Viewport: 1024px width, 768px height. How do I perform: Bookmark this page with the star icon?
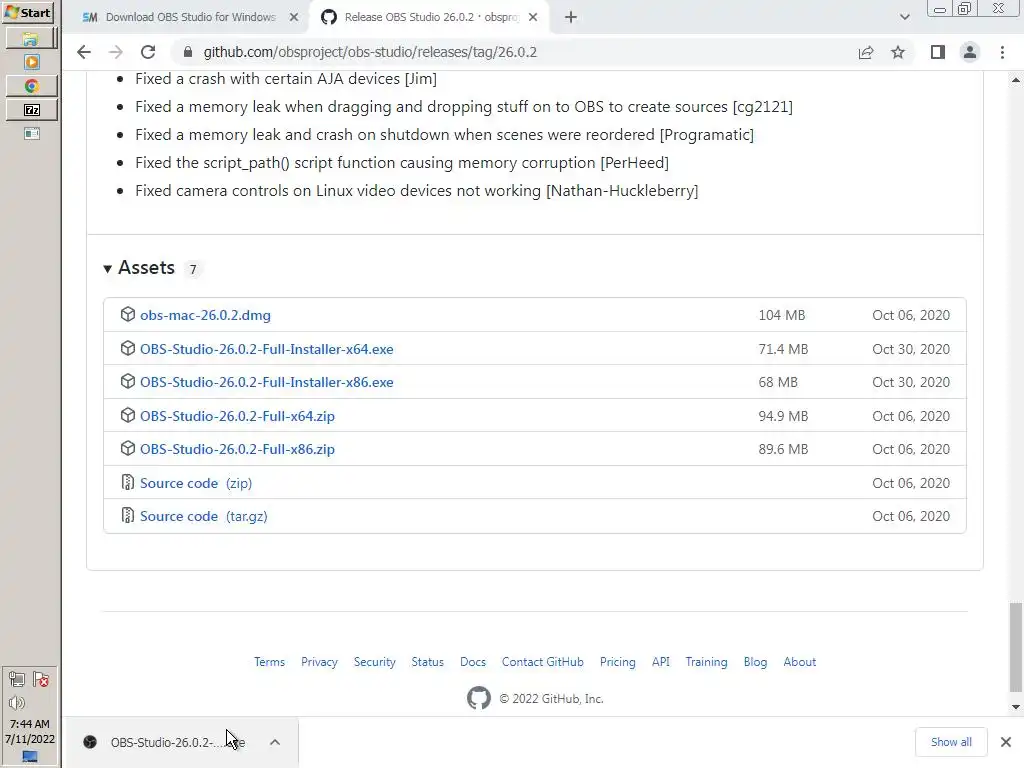pyautogui.click(x=898, y=52)
